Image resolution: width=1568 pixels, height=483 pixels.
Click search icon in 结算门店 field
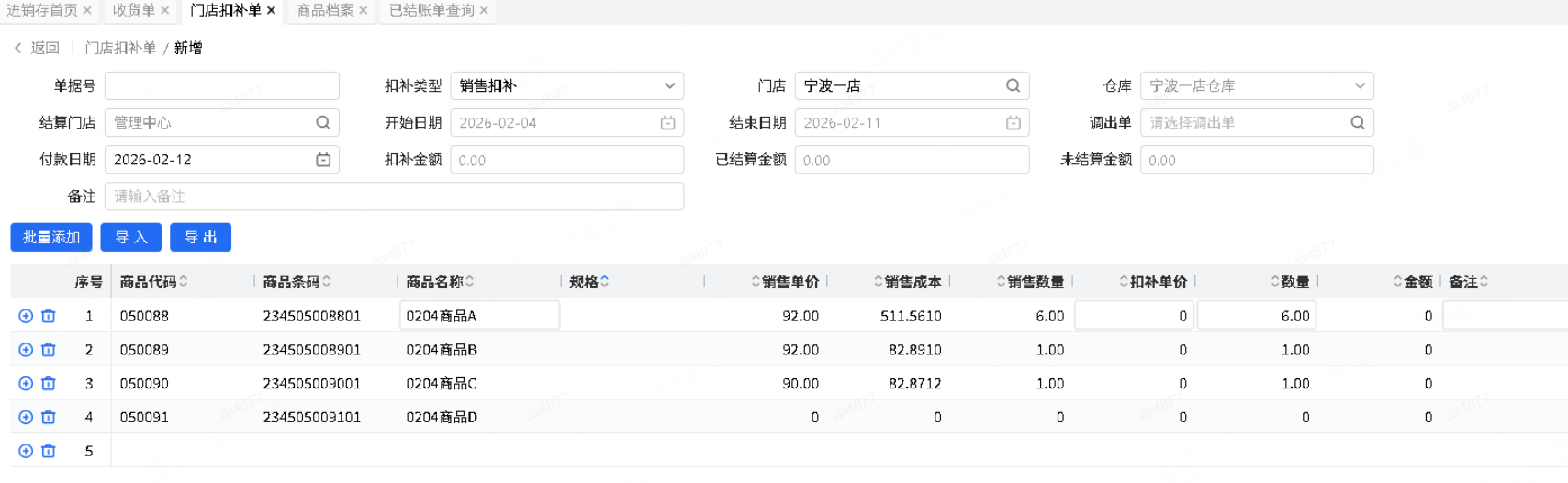pyautogui.click(x=323, y=122)
